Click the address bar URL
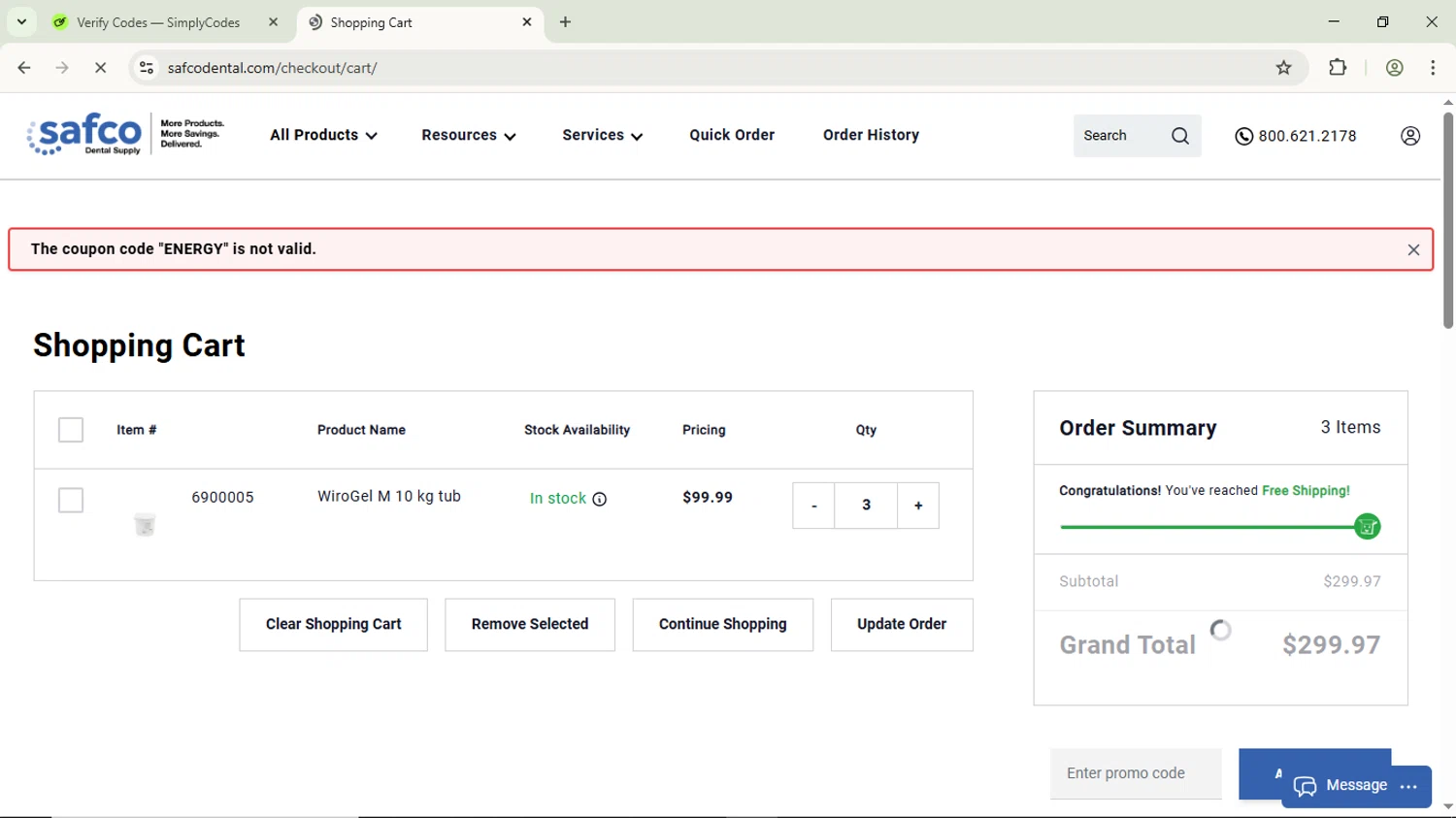The width and height of the screenshot is (1456, 818). pos(272,68)
